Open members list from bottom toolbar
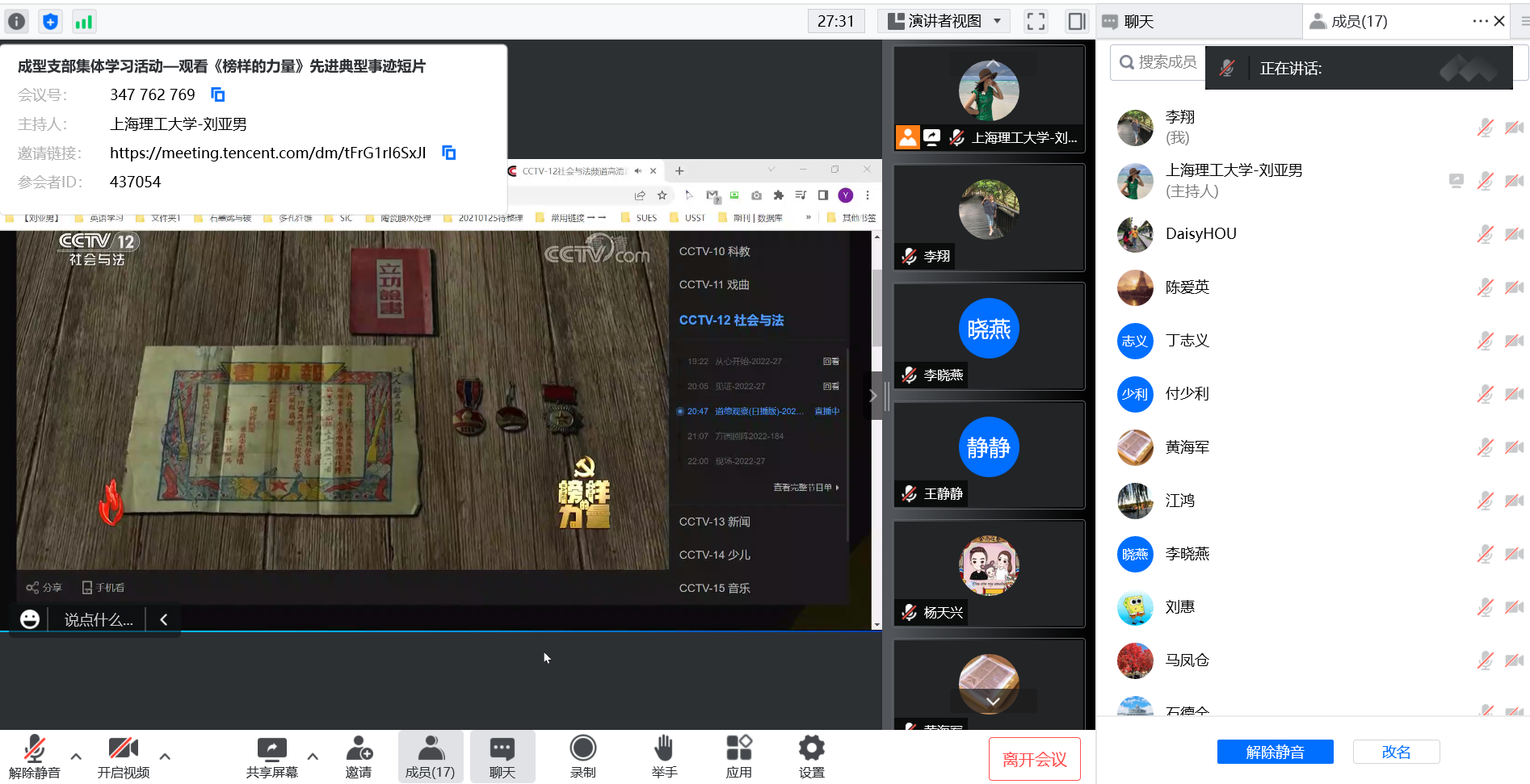Viewport: 1530px width, 784px height. pyautogui.click(x=431, y=757)
